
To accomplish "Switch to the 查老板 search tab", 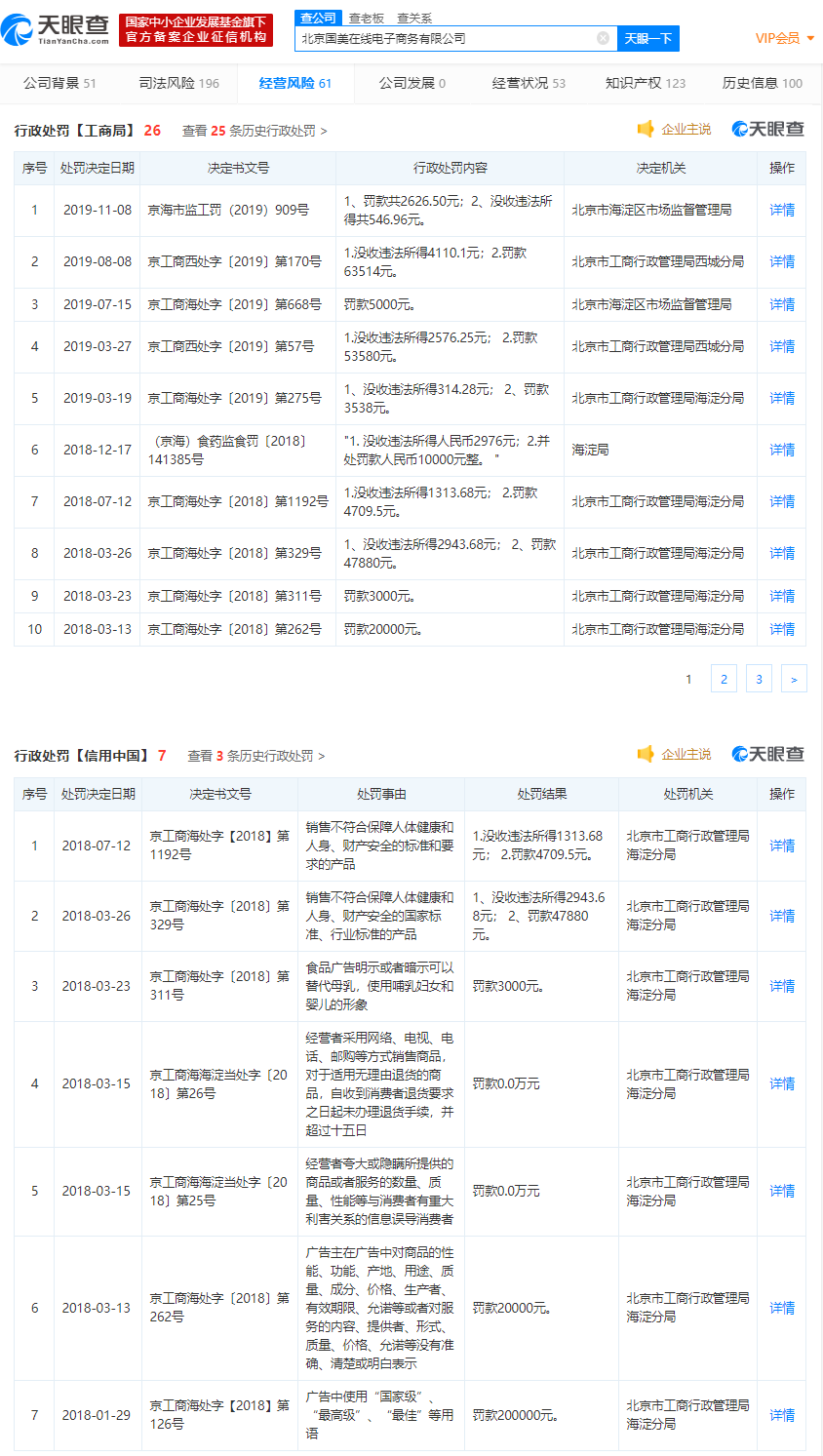I will (367, 18).
